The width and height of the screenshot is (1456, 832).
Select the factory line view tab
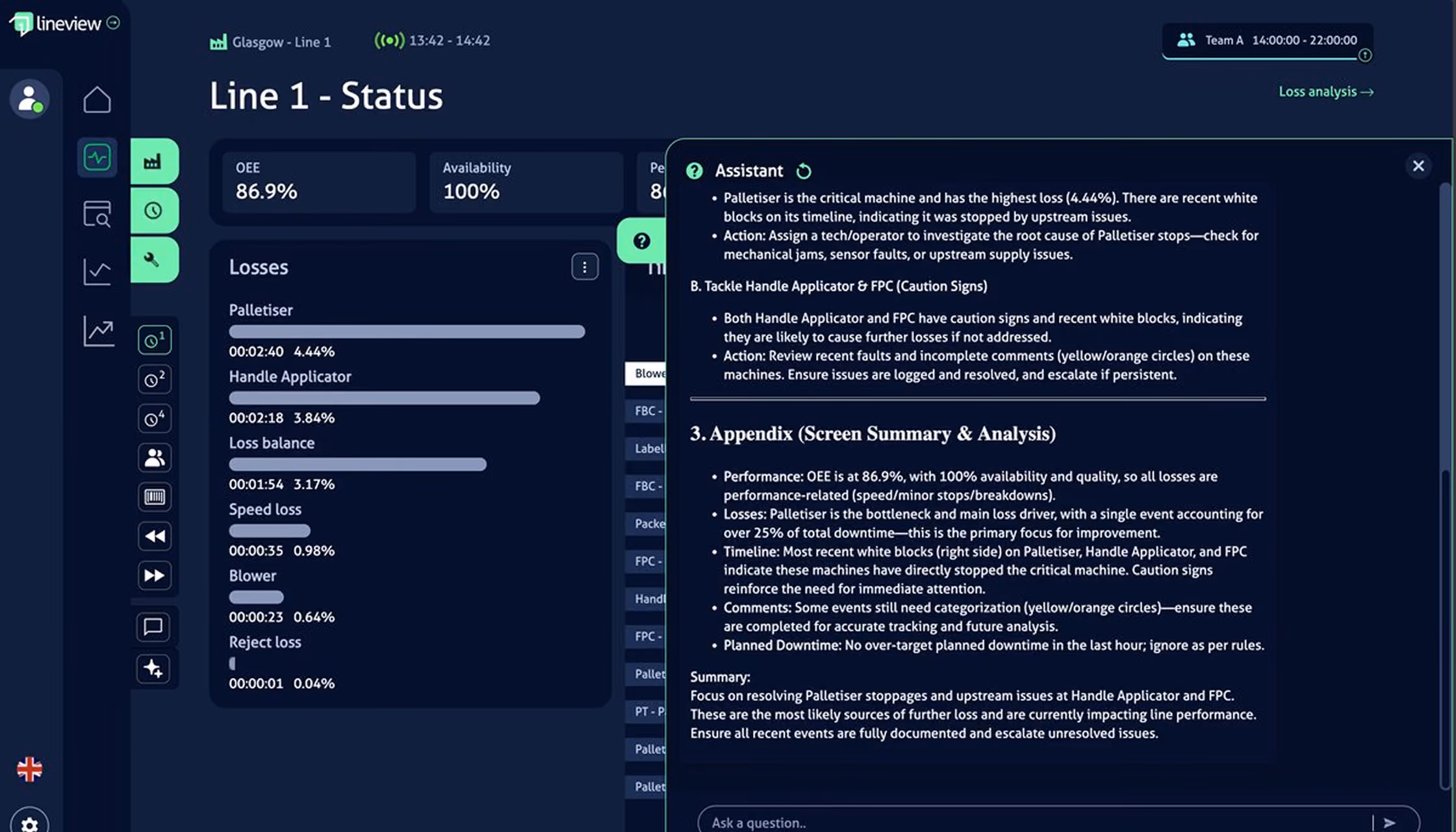coord(154,161)
